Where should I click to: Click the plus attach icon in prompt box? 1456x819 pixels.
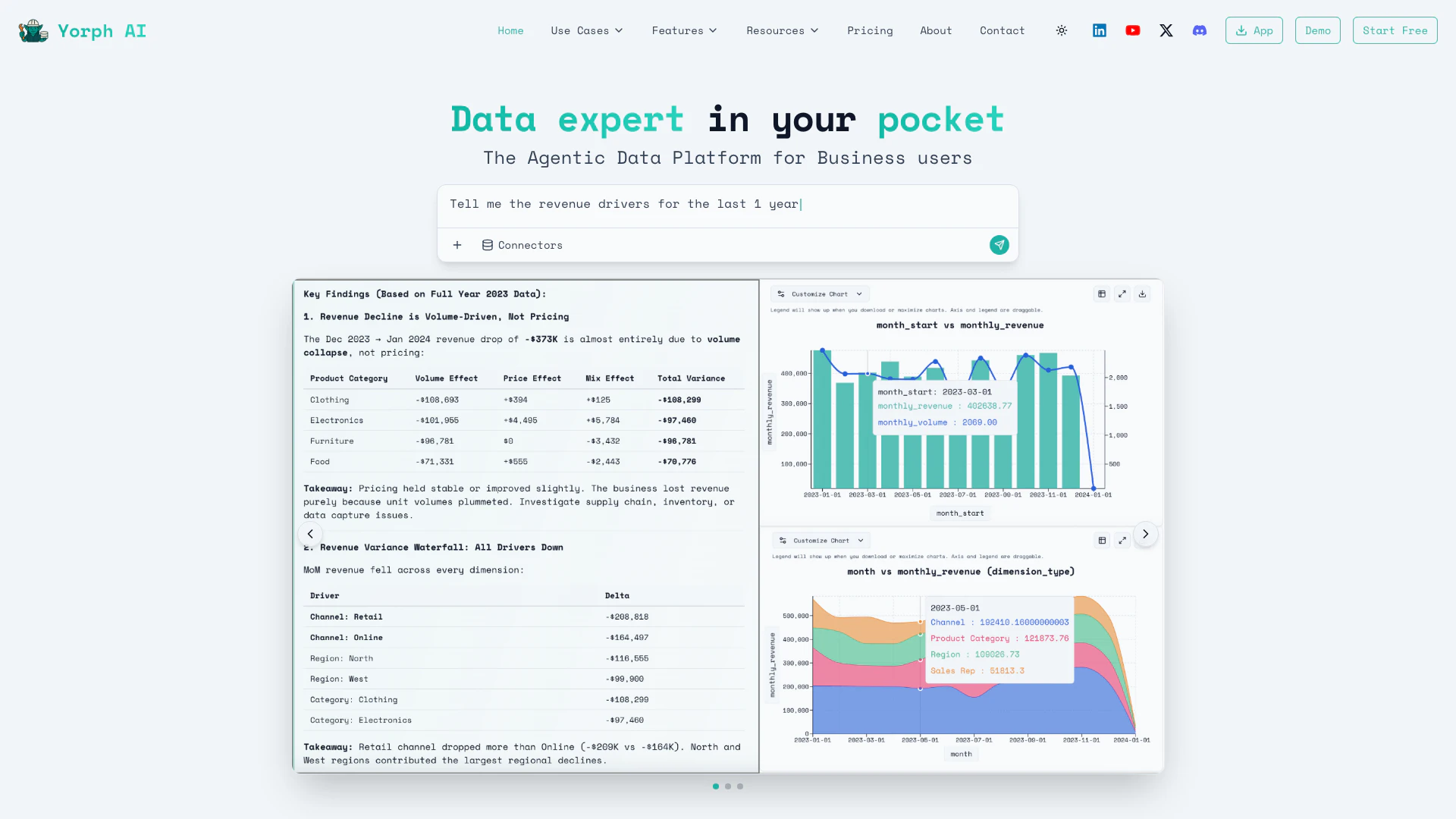[x=457, y=245]
